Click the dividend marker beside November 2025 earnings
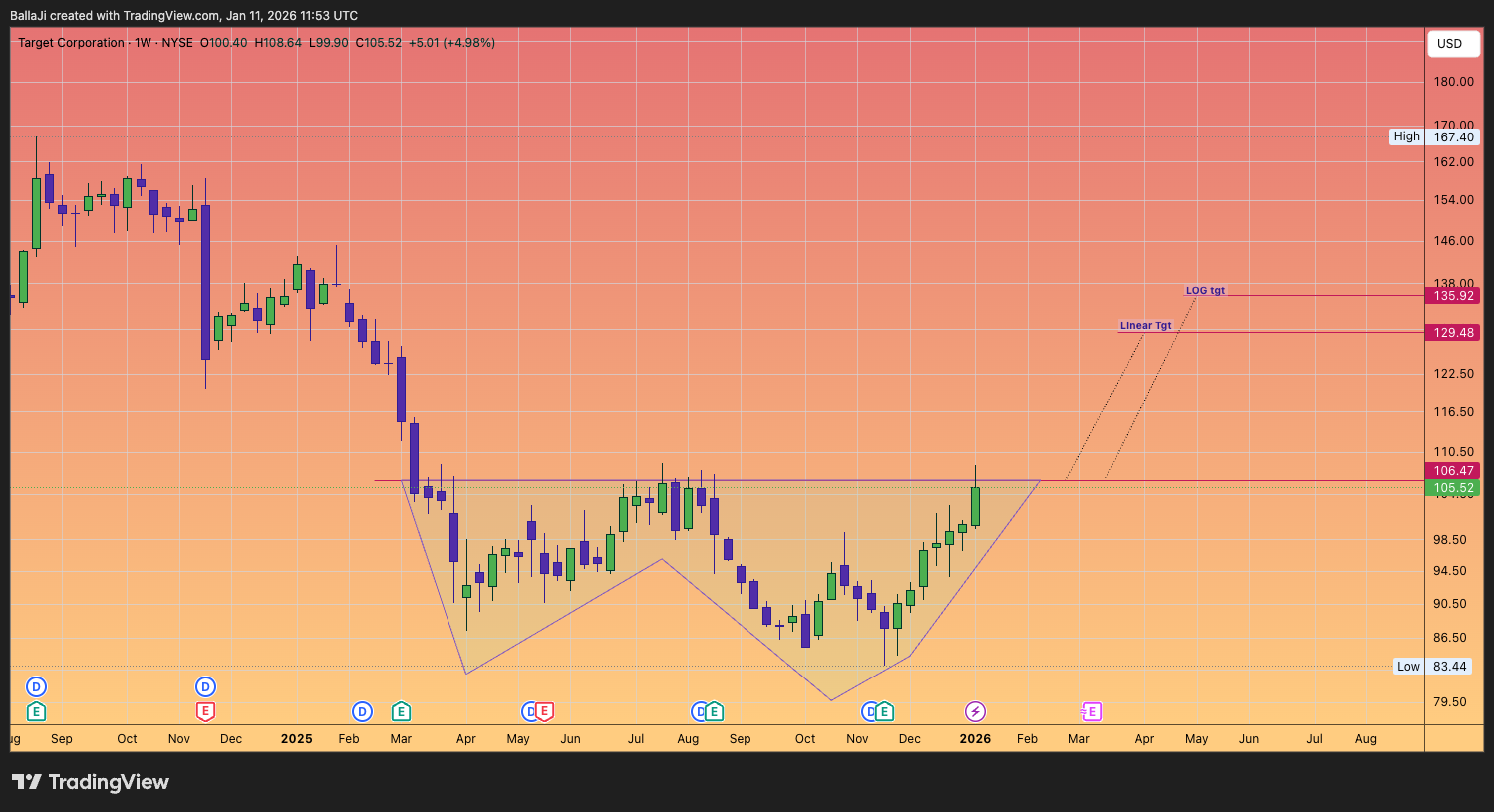The height and width of the screenshot is (812, 1494). 870,711
